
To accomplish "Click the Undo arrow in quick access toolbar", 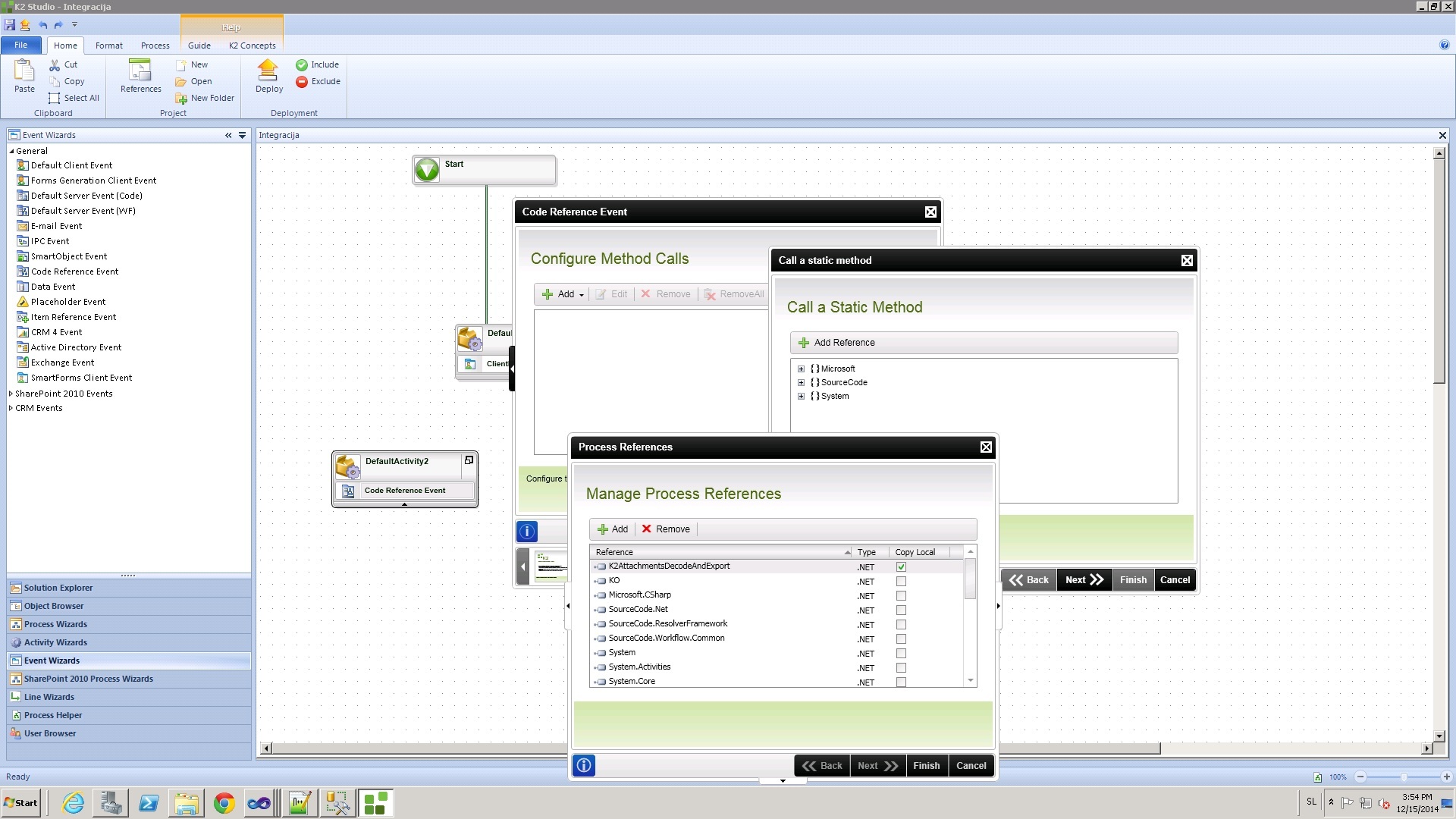I will tap(43, 25).
